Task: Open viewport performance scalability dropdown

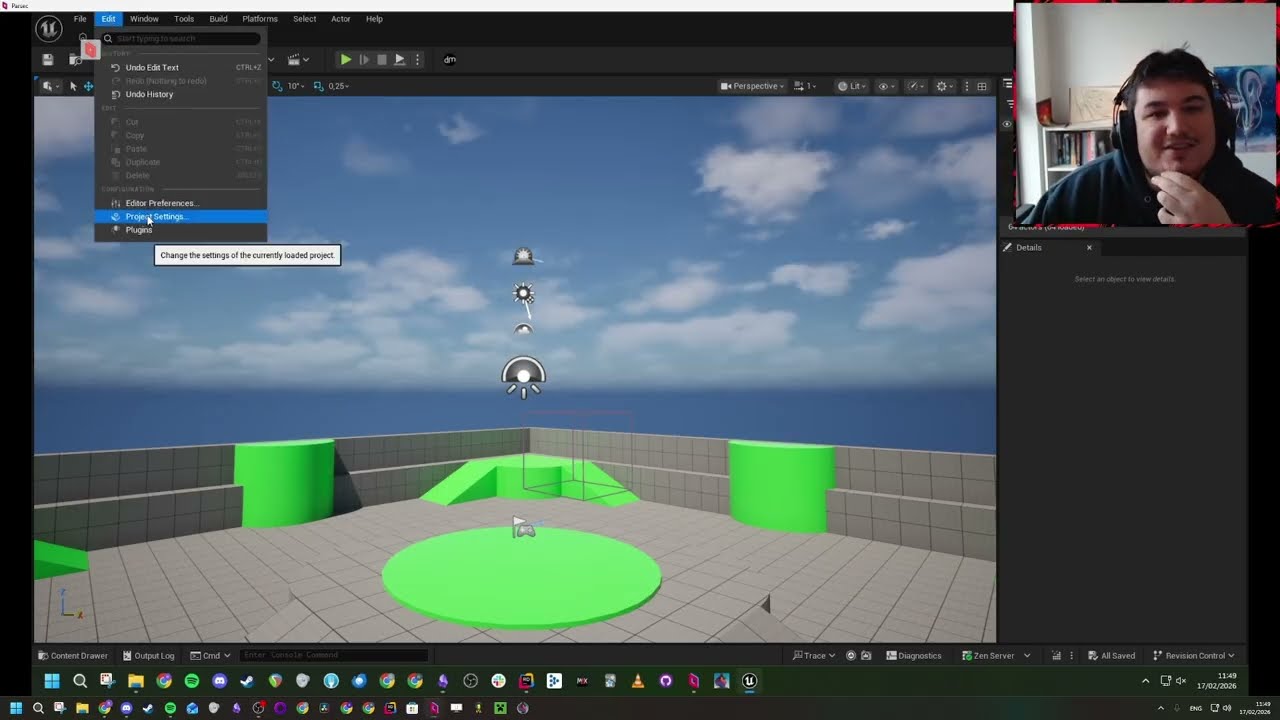Action: [x=915, y=86]
